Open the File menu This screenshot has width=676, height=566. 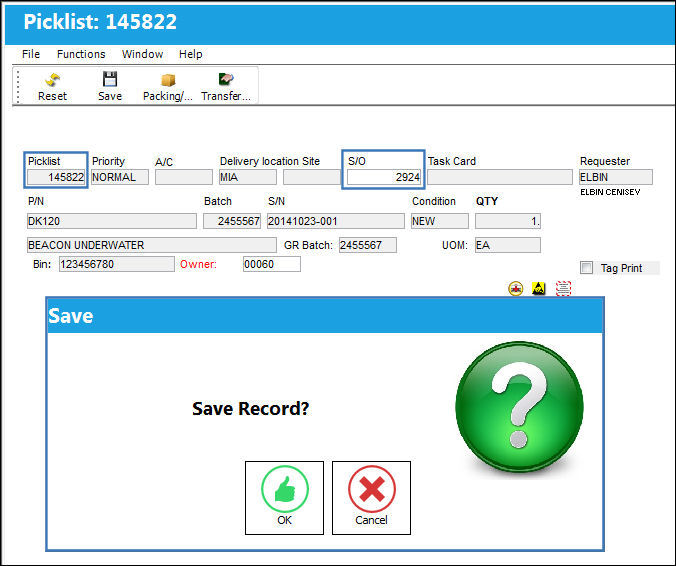click(31, 54)
